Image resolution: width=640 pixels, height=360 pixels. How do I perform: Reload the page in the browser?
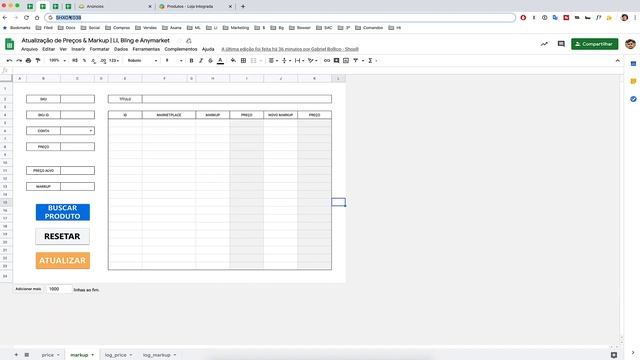pos(26,18)
